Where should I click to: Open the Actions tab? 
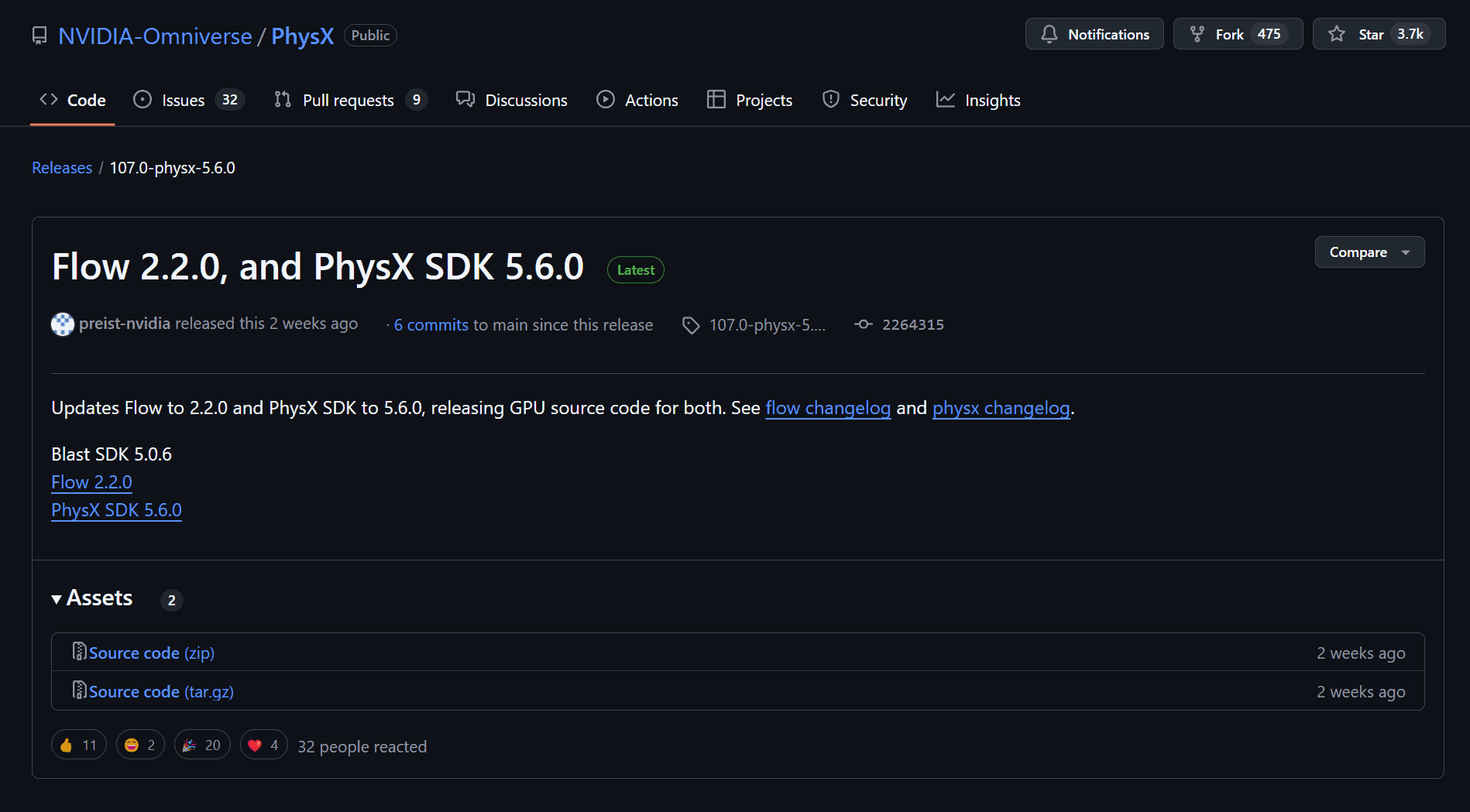[x=637, y=100]
